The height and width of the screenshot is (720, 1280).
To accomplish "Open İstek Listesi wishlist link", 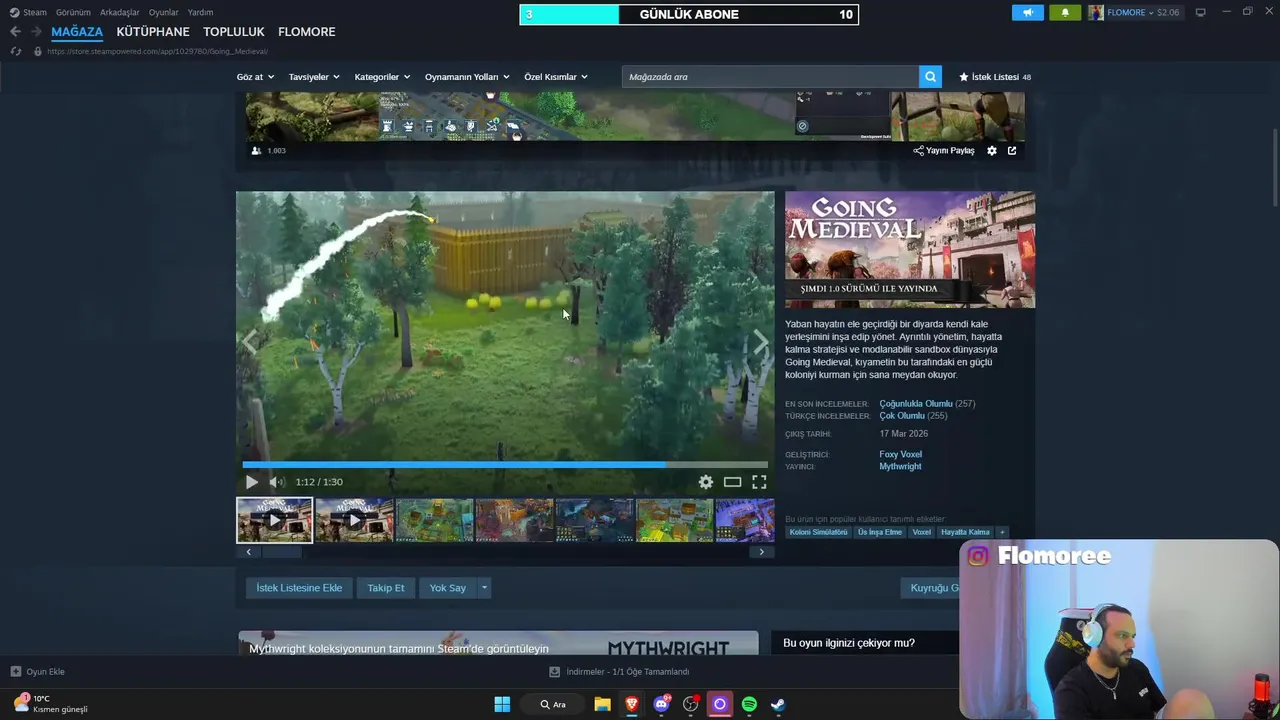I will (995, 77).
